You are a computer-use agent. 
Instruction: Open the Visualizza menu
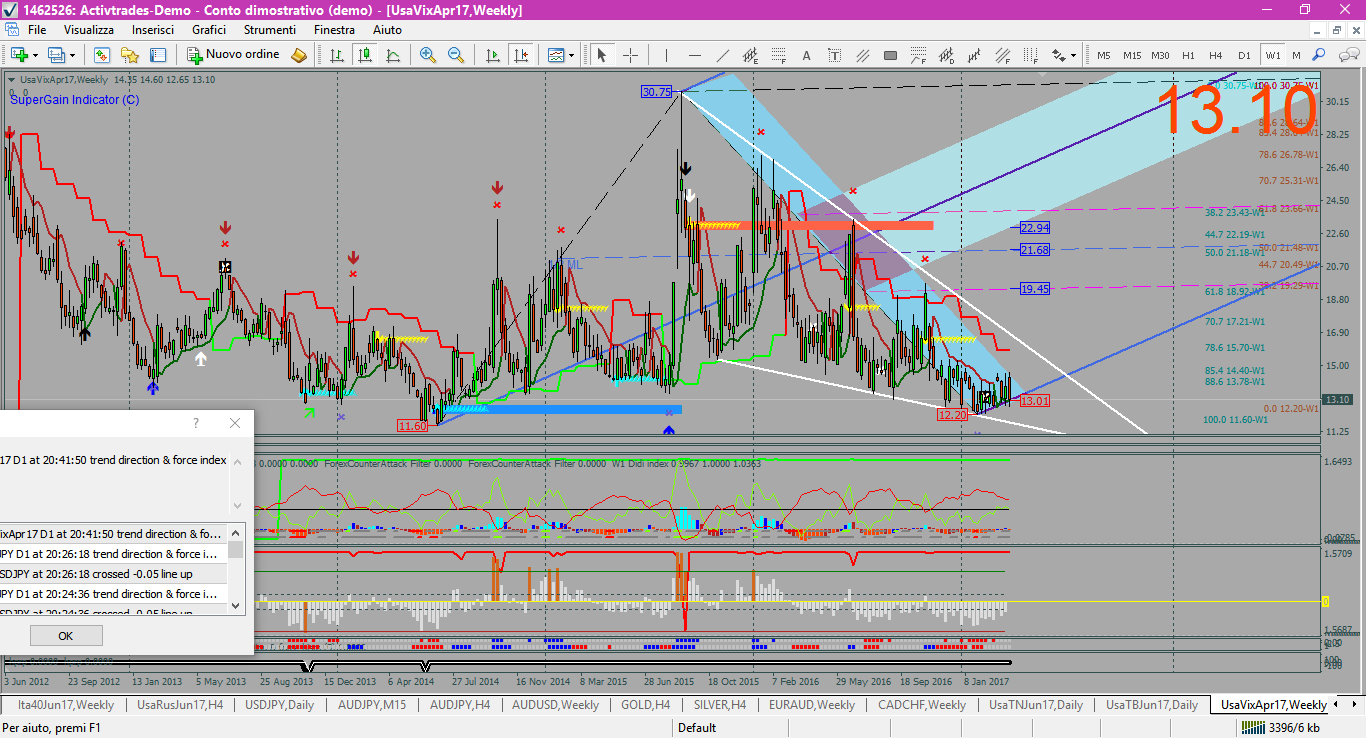coord(89,30)
